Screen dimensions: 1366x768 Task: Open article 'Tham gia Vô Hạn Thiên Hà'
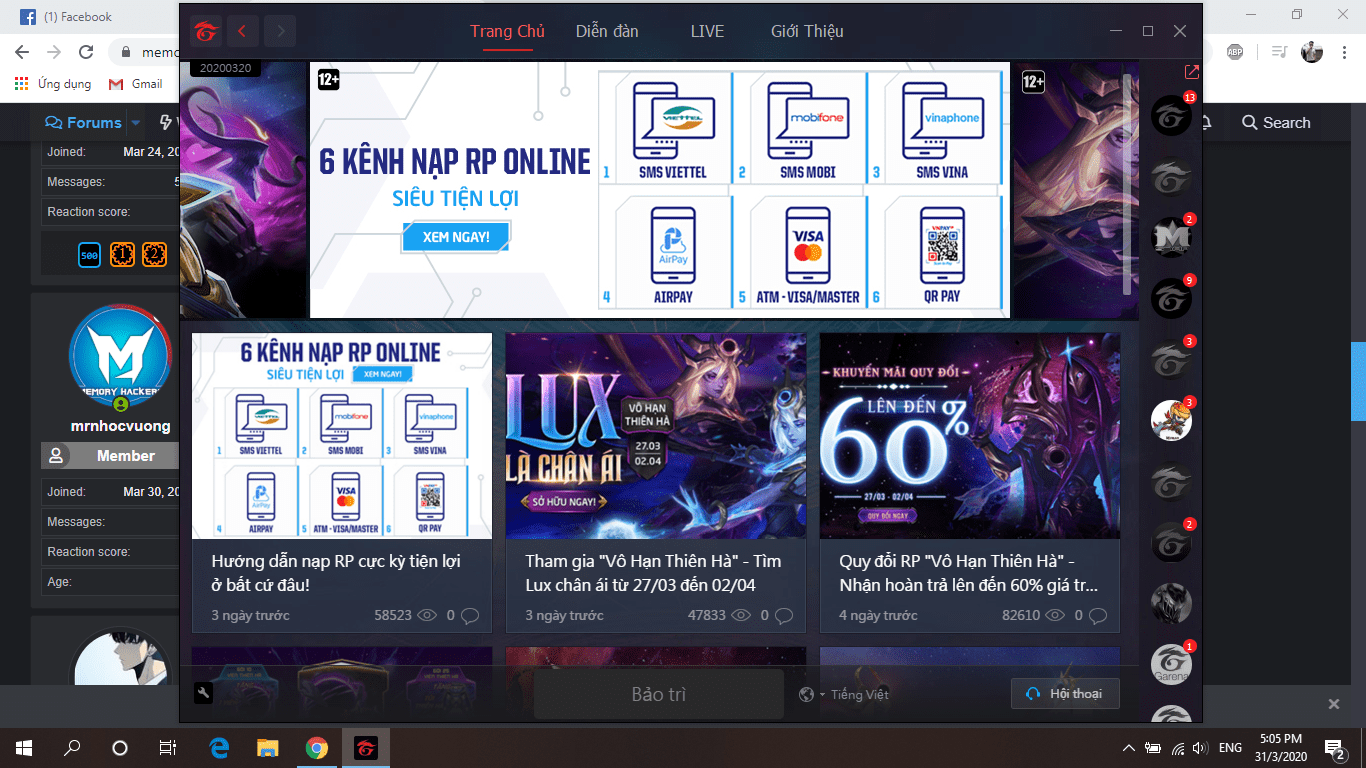pyautogui.click(x=654, y=573)
